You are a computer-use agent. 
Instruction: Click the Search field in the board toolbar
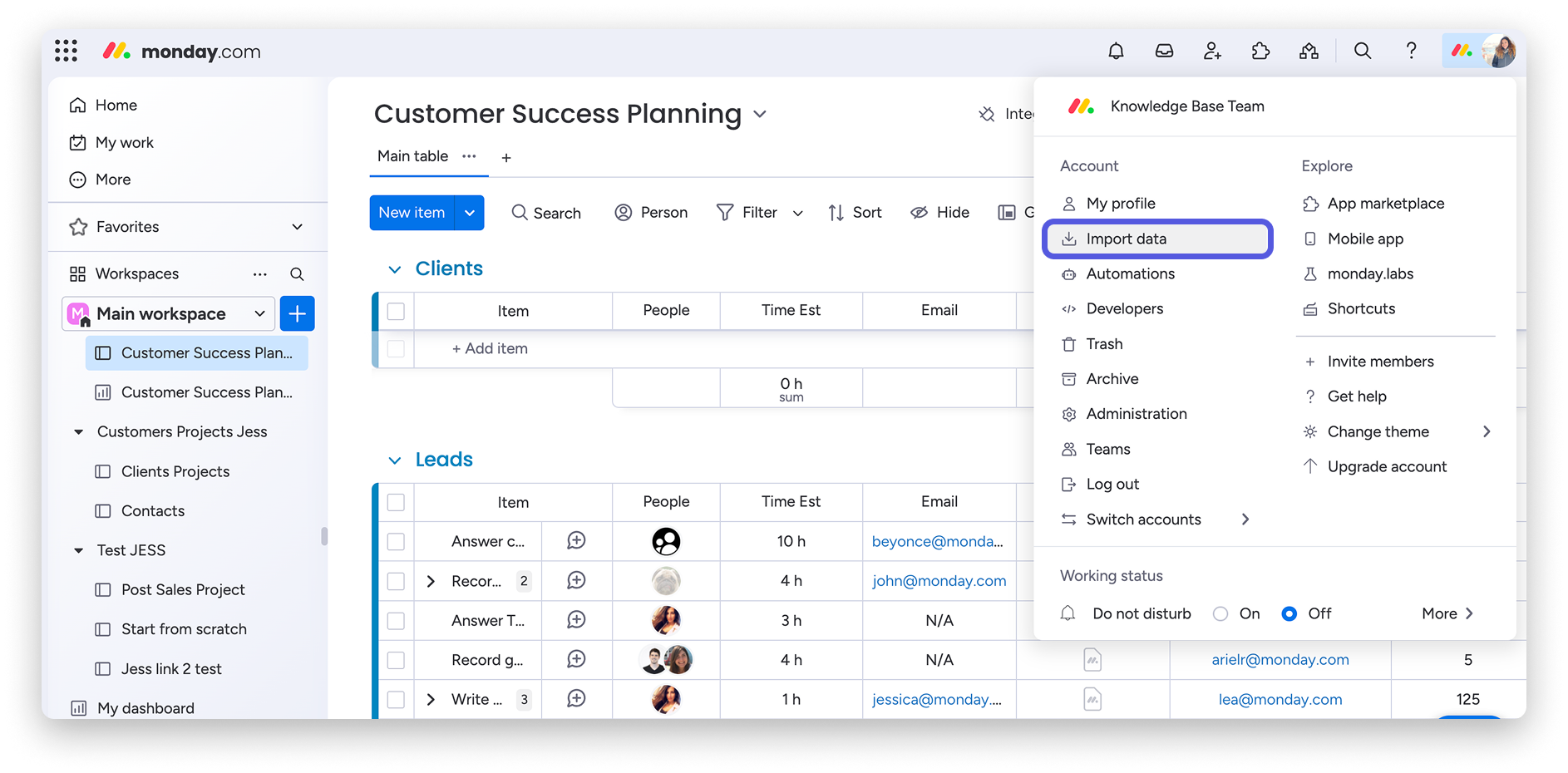[x=546, y=213]
